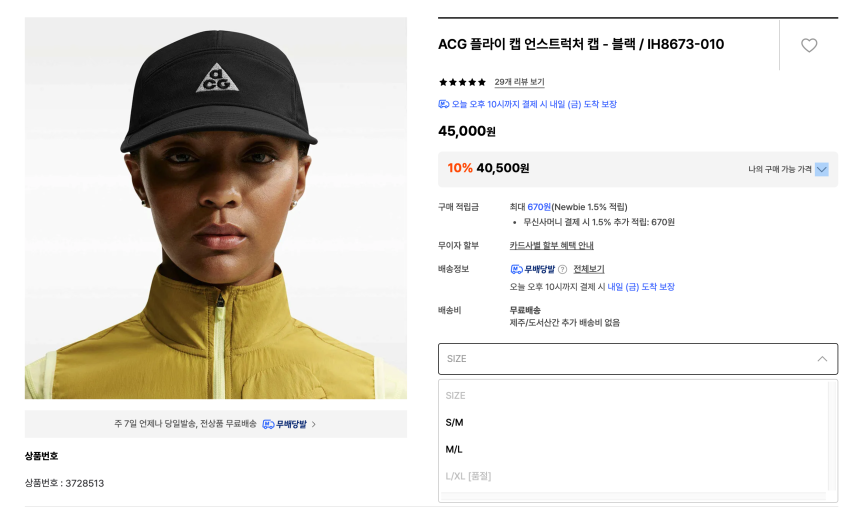The width and height of the screenshot is (850, 527).
Task: Click the ACG cap product image
Action: pyautogui.click(x=216, y=208)
